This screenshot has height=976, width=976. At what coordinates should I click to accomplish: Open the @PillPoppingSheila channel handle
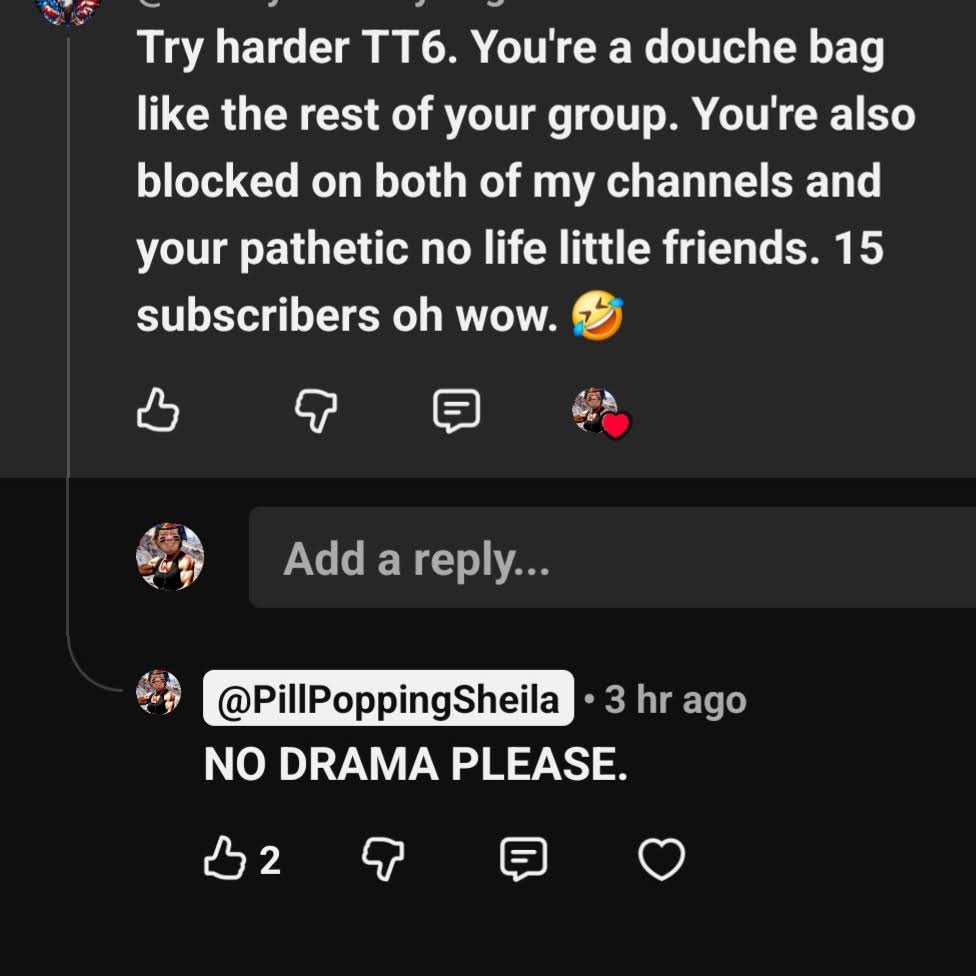[388, 698]
